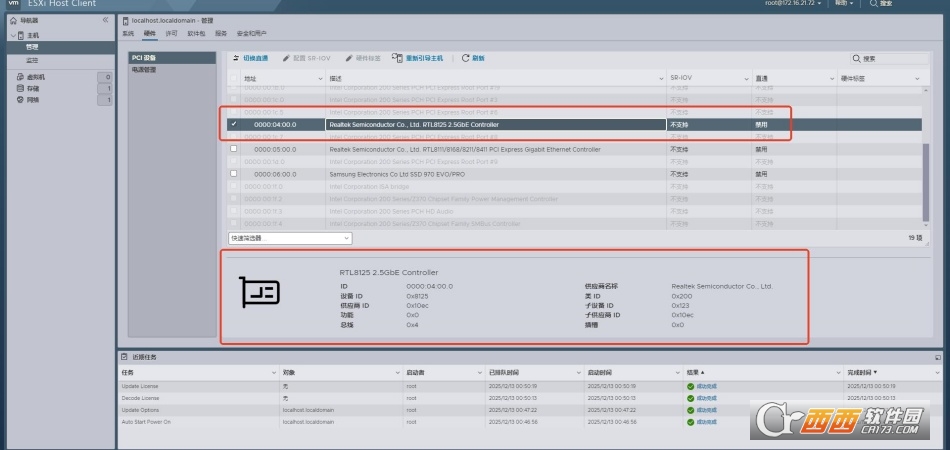This screenshot has width=950, height=450.
Task: Click the network card icon in the details pane
Action: click(259, 292)
